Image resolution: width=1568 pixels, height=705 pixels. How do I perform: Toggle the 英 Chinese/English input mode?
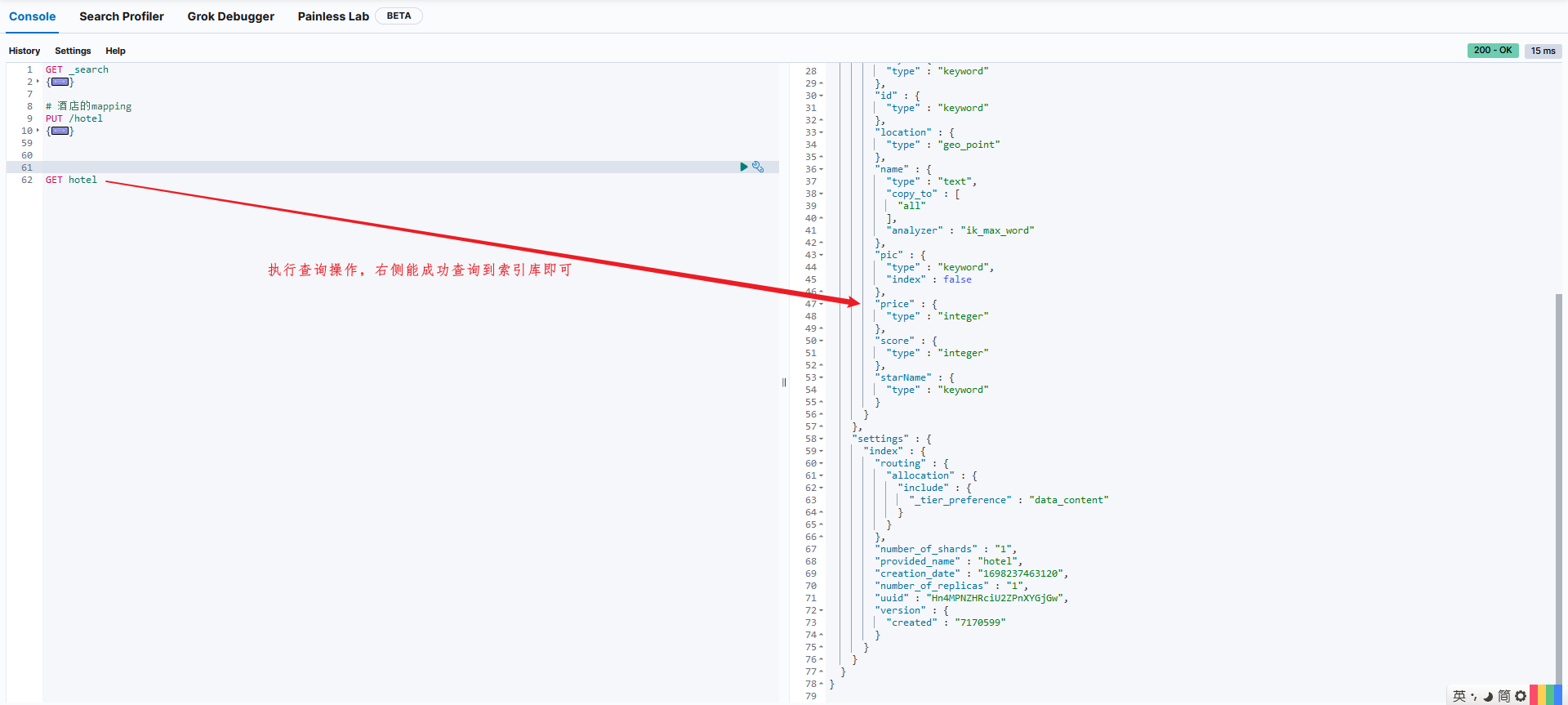[1459, 696]
